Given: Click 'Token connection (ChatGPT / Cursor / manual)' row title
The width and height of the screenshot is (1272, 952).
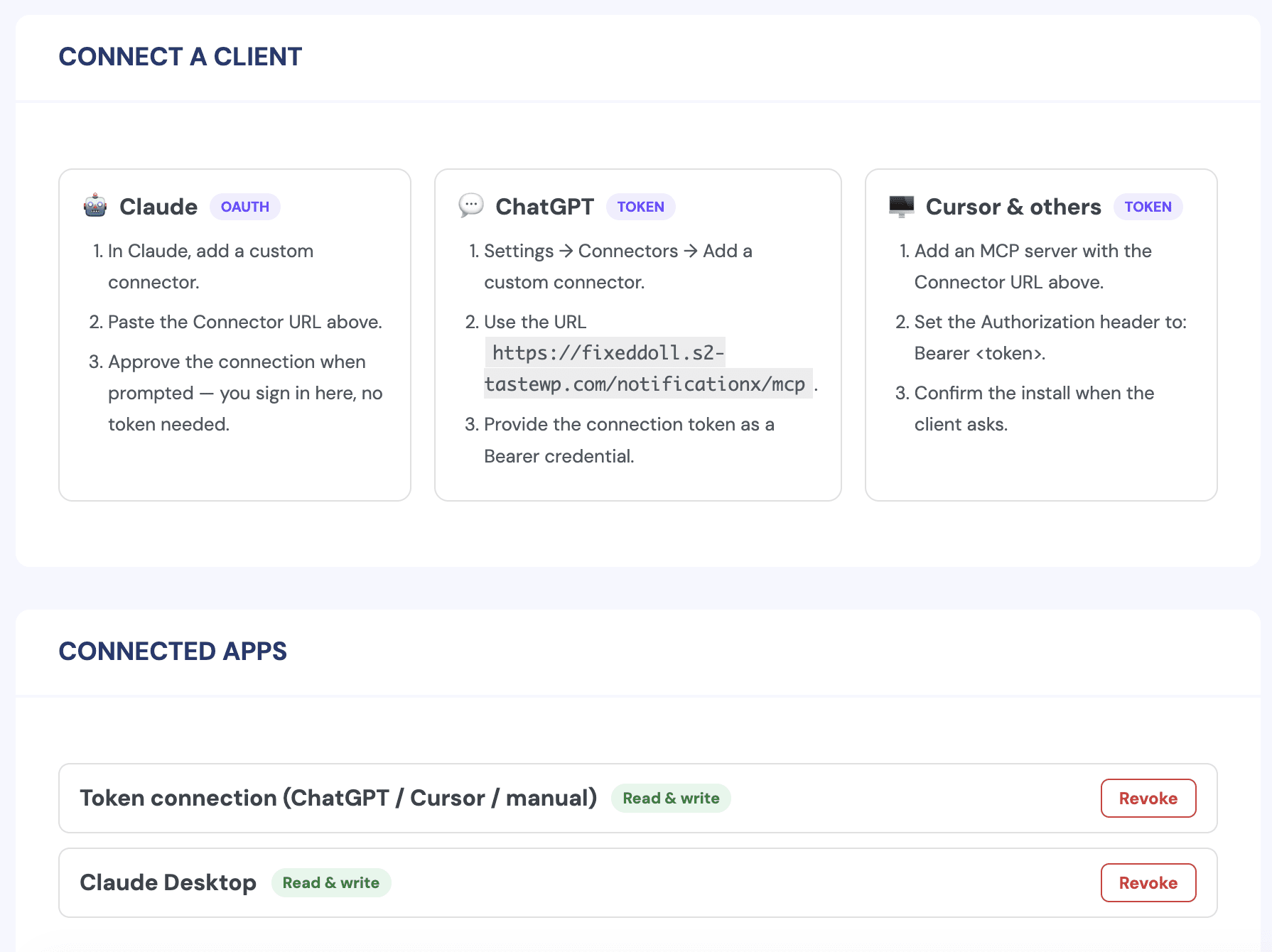Looking at the screenshot, I should pos(338,798).
